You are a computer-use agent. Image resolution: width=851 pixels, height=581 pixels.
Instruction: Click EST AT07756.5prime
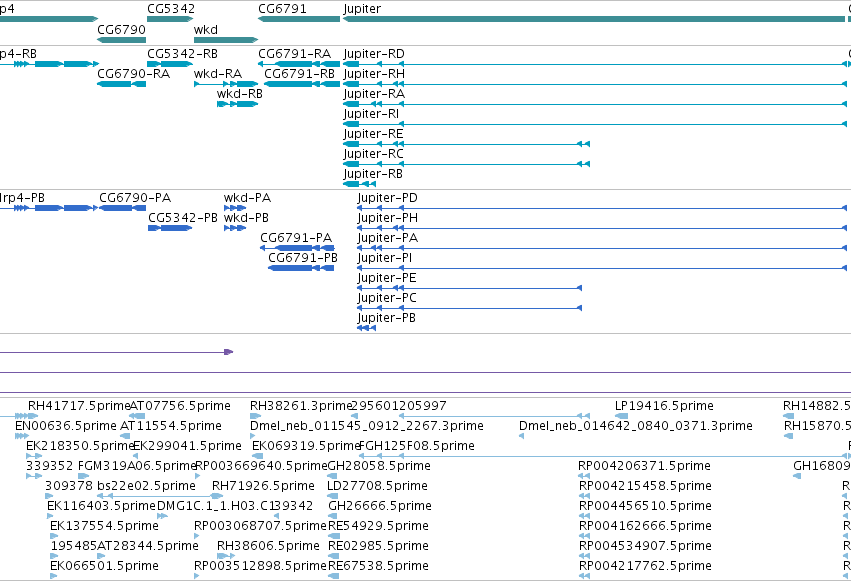[180, 406]
